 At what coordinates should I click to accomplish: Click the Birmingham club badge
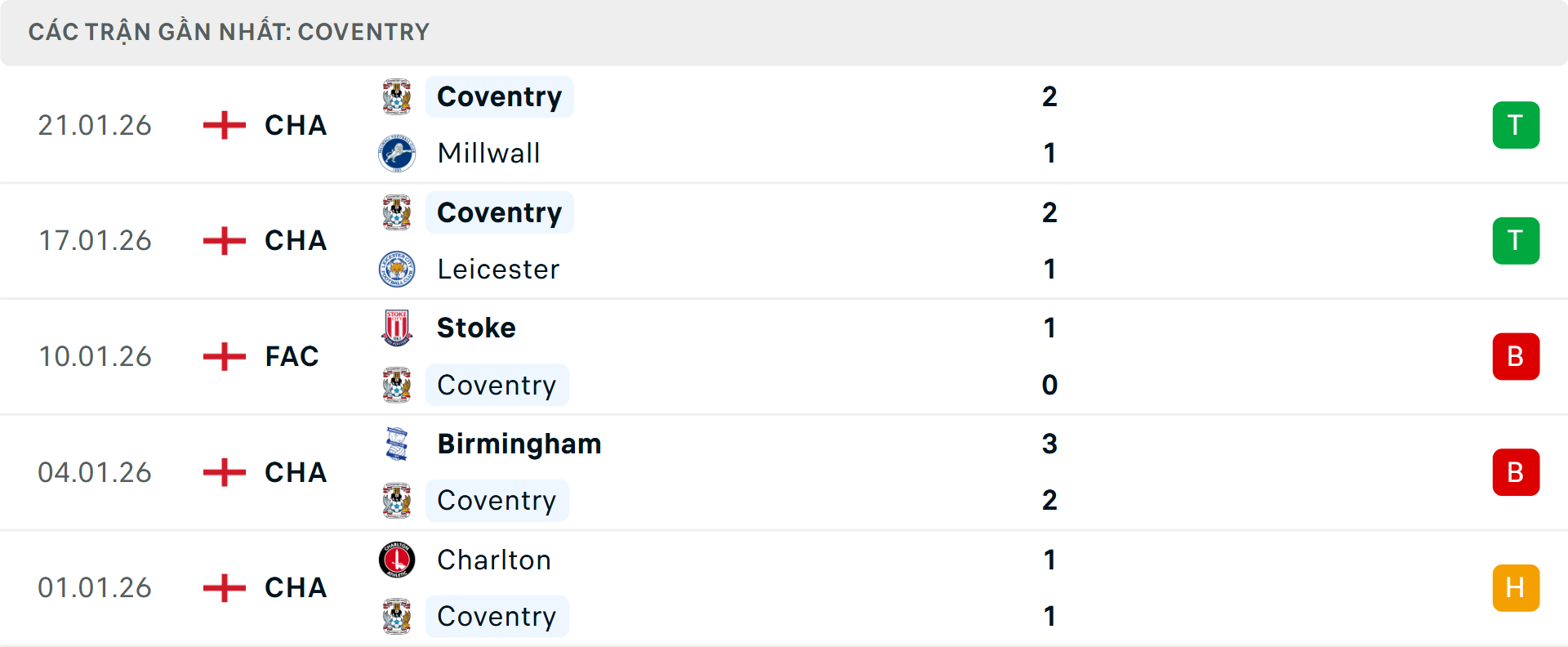coord(398,444)
